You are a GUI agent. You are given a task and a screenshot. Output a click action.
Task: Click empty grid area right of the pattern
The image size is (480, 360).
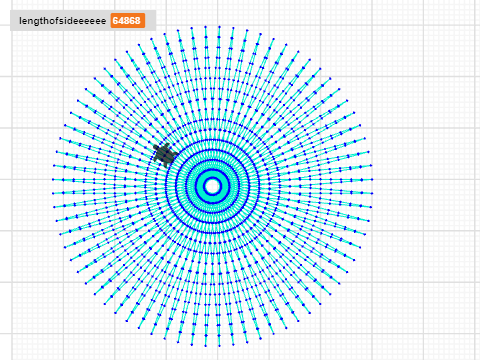tap(427, 187)
